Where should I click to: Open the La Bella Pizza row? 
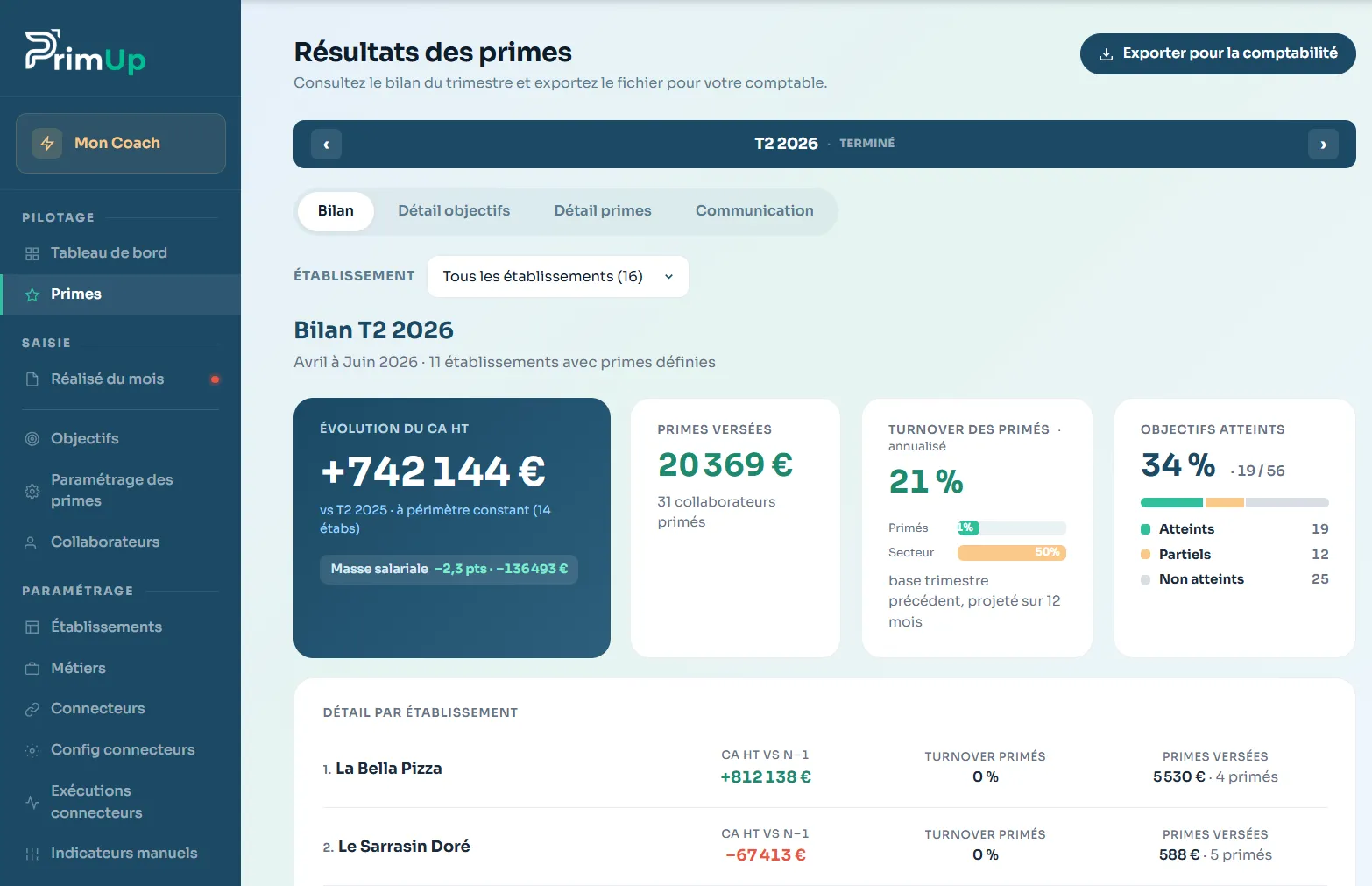tap(824, 769)
